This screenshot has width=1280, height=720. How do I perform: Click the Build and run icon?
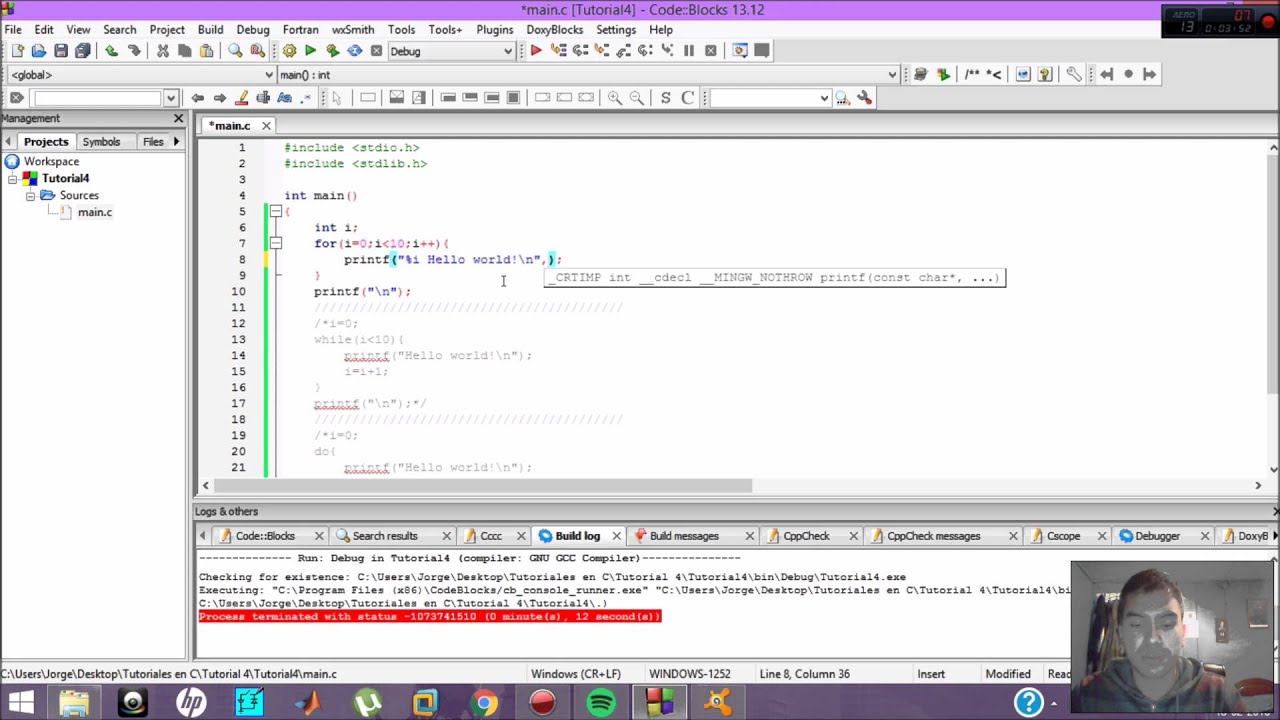(333, 51)
